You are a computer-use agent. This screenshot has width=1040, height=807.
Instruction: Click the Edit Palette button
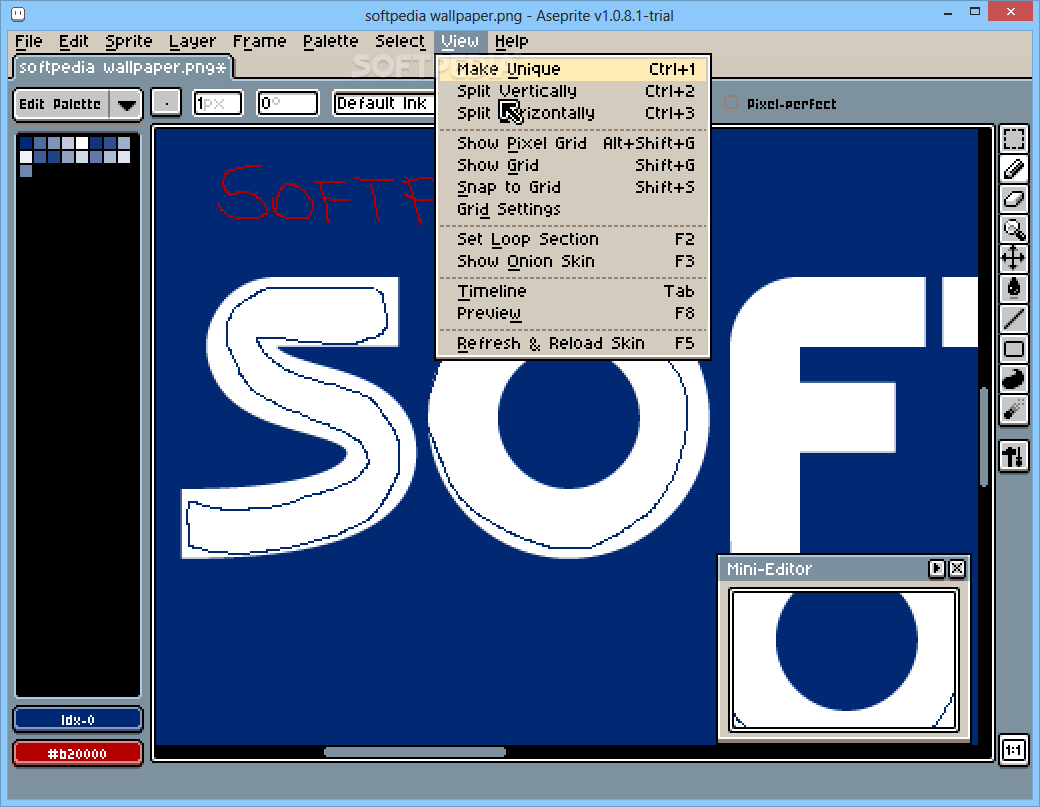pyautogui.click(x=61, y=104)
